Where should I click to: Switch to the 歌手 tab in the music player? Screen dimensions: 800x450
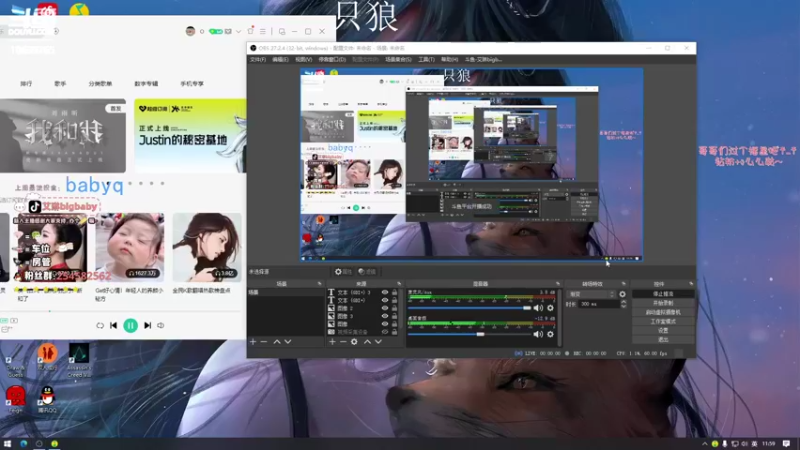point(60,84)
